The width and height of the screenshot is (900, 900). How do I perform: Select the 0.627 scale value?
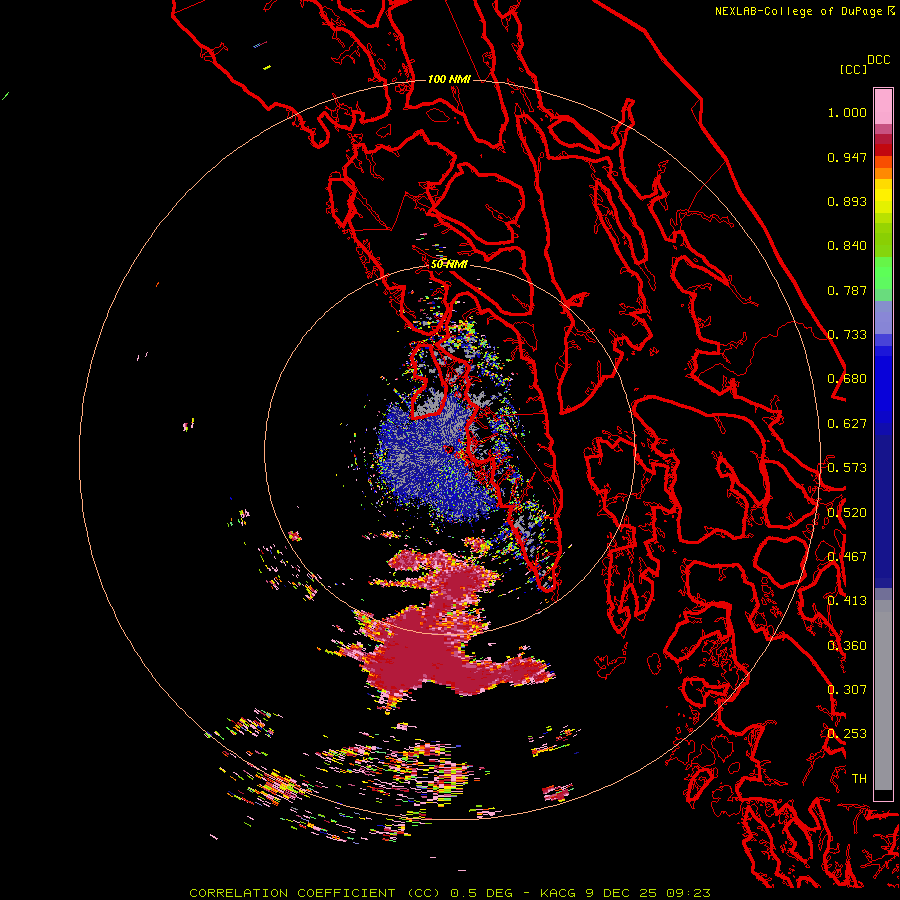pyautogui.click(x=847, y=424)
